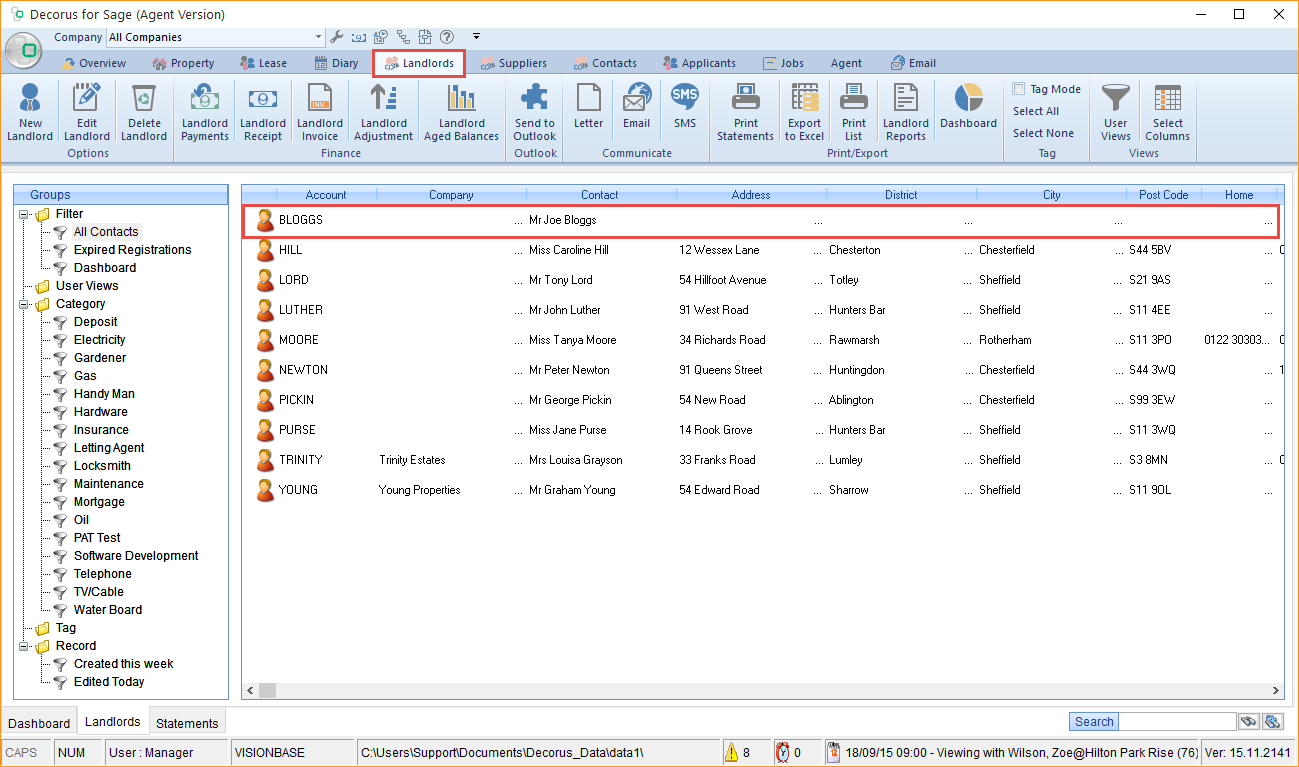Create a Landlord Invoice

[x=320, y=112]
